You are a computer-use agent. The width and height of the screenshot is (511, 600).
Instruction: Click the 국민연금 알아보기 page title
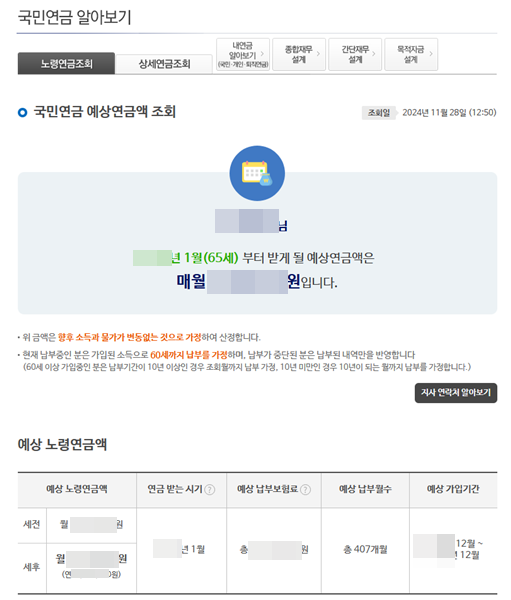click(x=75, y=17)
